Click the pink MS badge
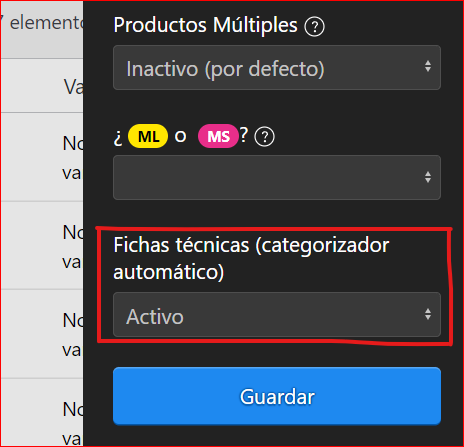The height and width of the screenshot is (447, 464). [218, 136]
